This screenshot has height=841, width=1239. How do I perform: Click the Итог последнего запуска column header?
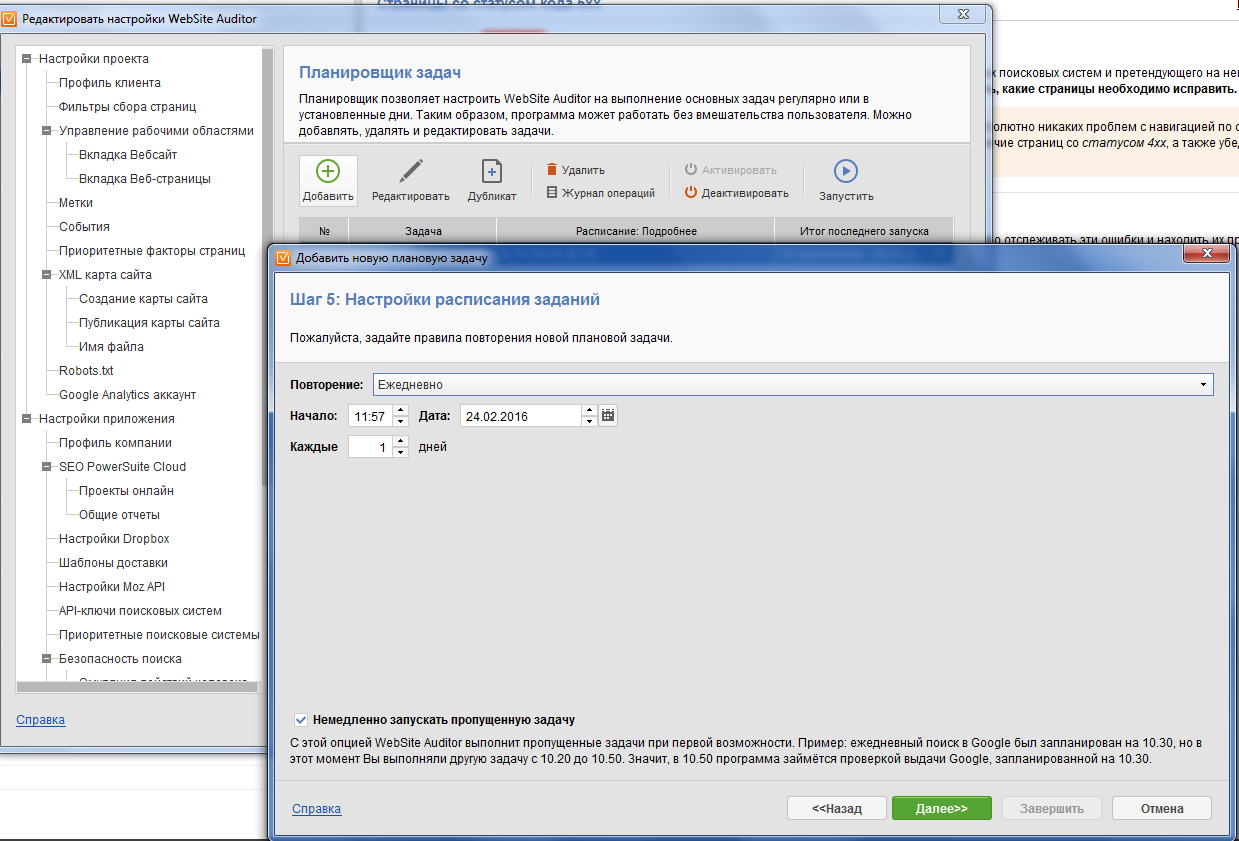pyautogui.click(x=864, y=231)
